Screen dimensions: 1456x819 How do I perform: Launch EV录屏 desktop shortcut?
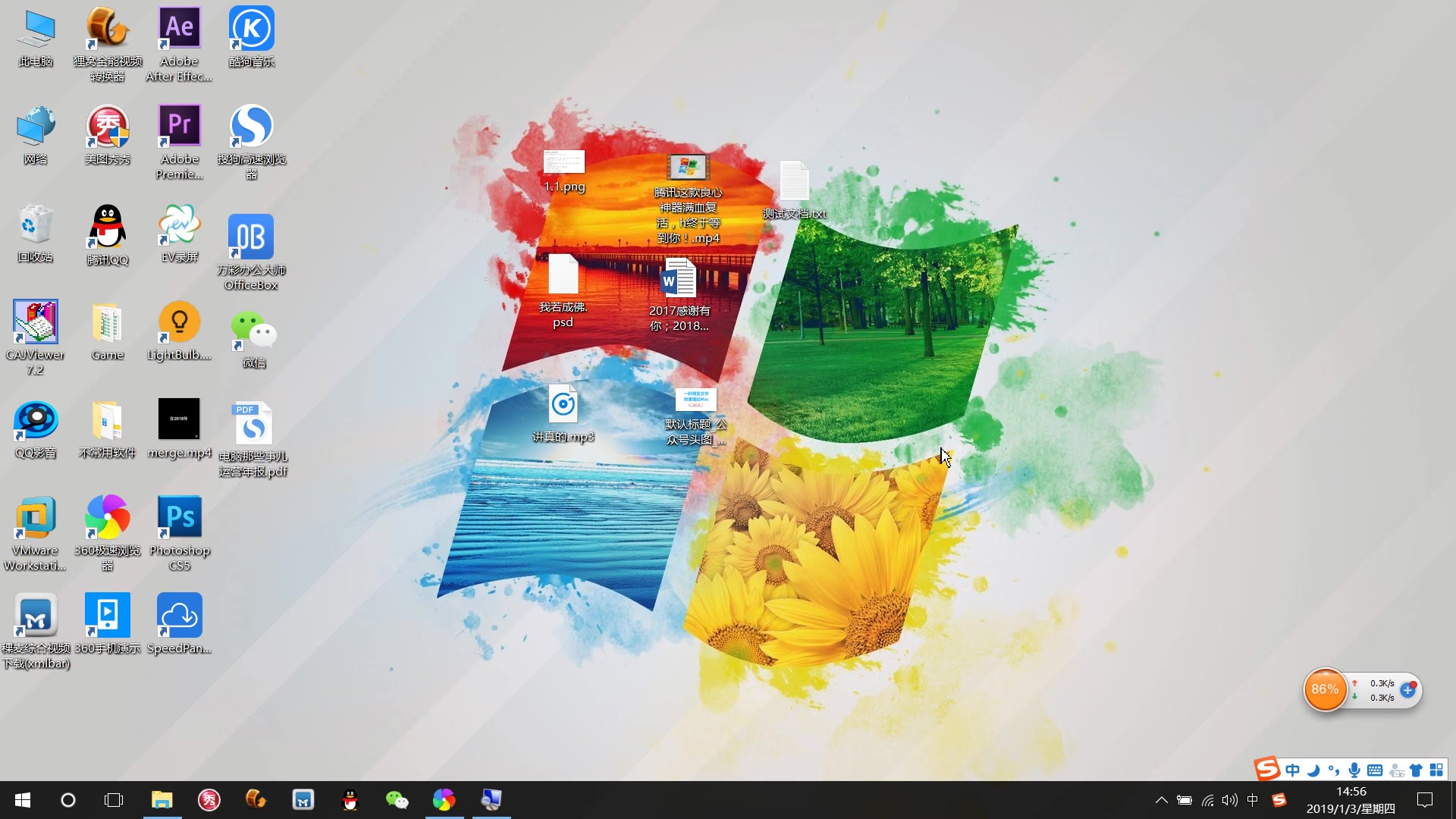click(x=180, y=233)
